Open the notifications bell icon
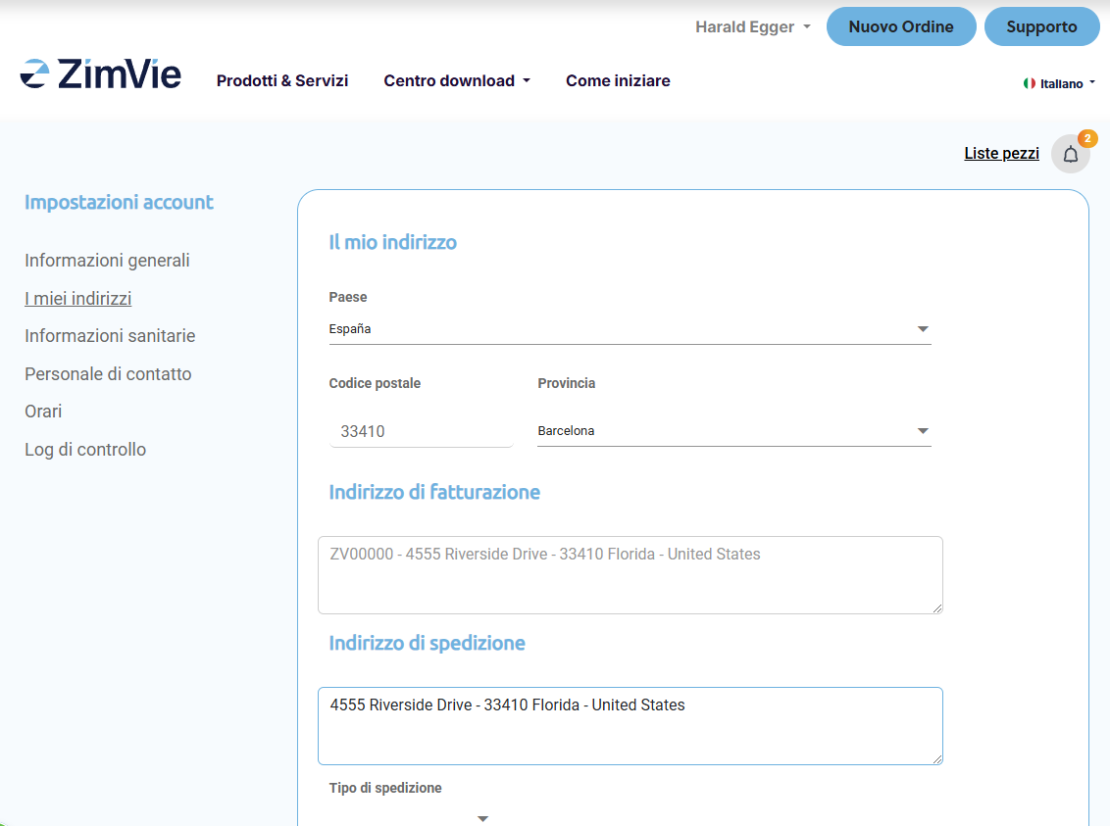The width and height of the screenshot is (1110, 826). point(1071,154)
